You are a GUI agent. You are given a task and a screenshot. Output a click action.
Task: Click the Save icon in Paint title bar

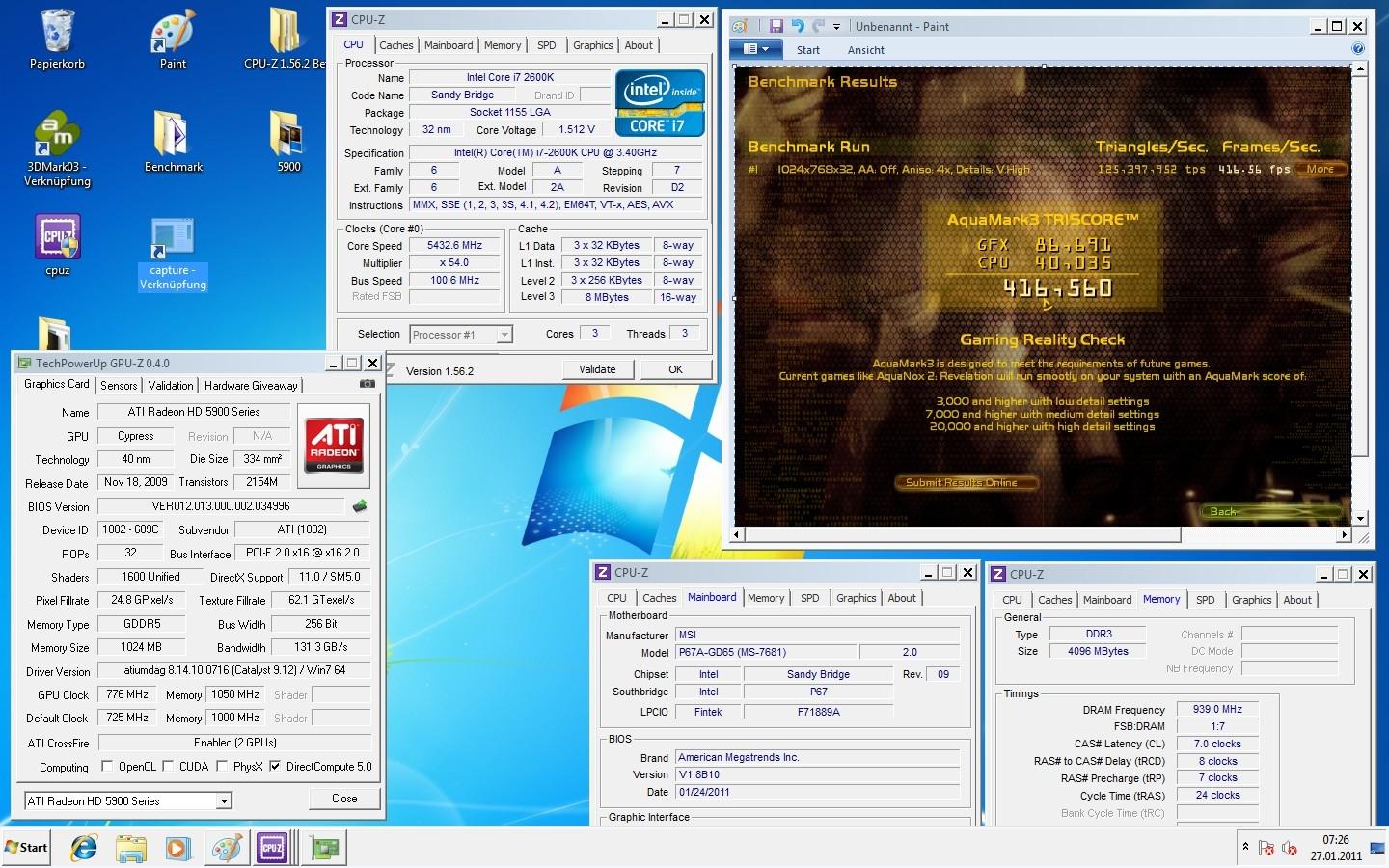776,26
